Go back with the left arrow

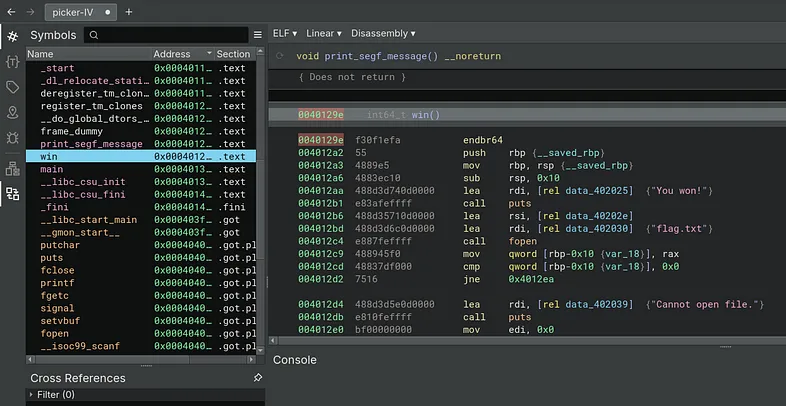(11, 12)
